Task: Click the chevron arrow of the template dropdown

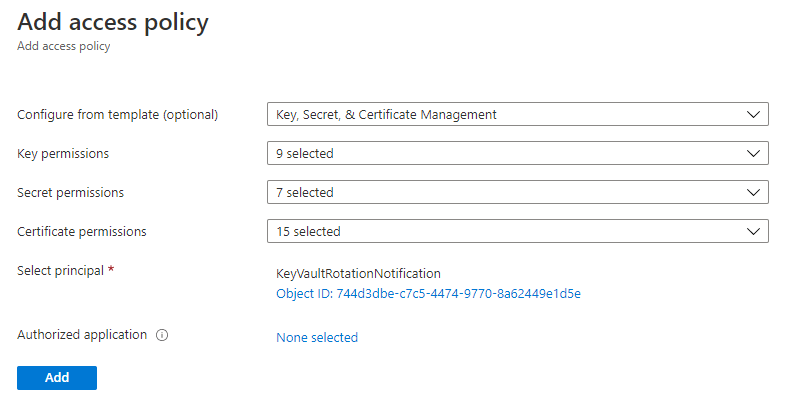Action: 753,114
